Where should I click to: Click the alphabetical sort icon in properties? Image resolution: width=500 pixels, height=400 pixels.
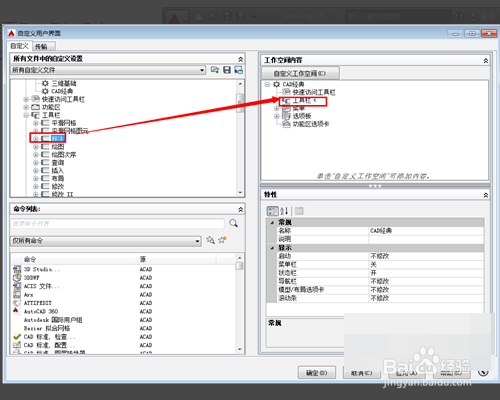(x=284, y=211)
